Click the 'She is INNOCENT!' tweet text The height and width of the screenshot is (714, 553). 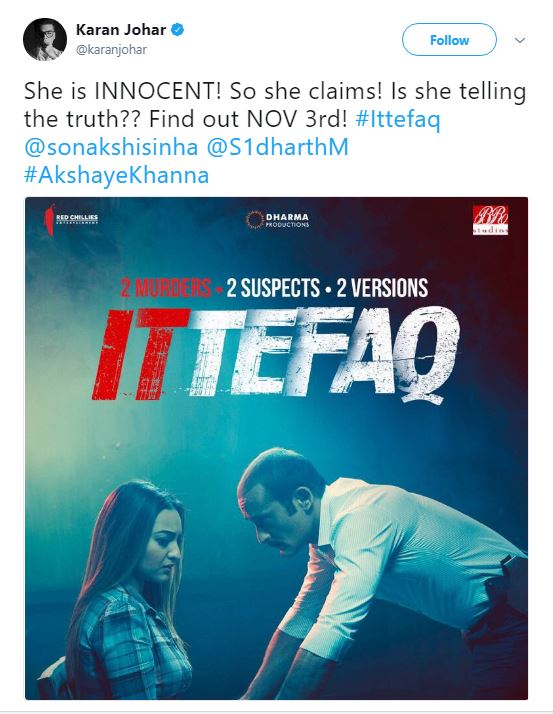coord(123,91)
